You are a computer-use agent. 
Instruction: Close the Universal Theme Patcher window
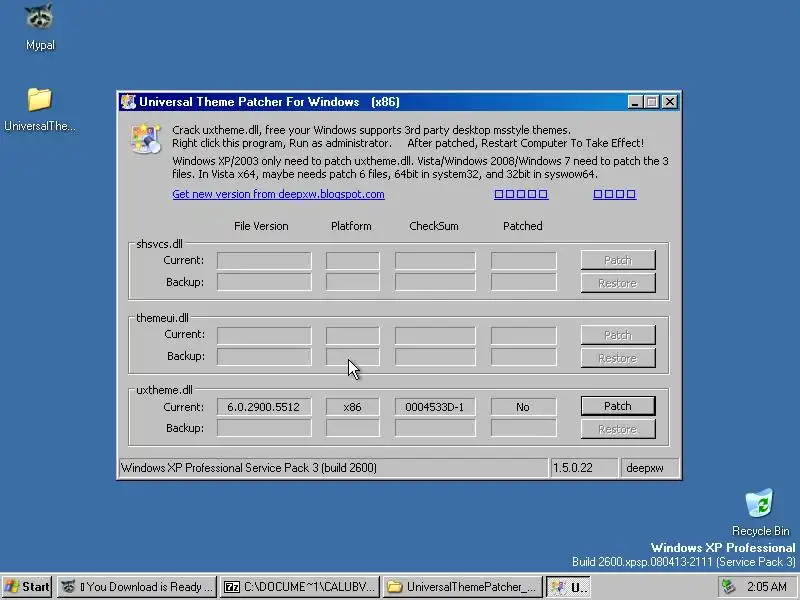click(x=670, y=102)
